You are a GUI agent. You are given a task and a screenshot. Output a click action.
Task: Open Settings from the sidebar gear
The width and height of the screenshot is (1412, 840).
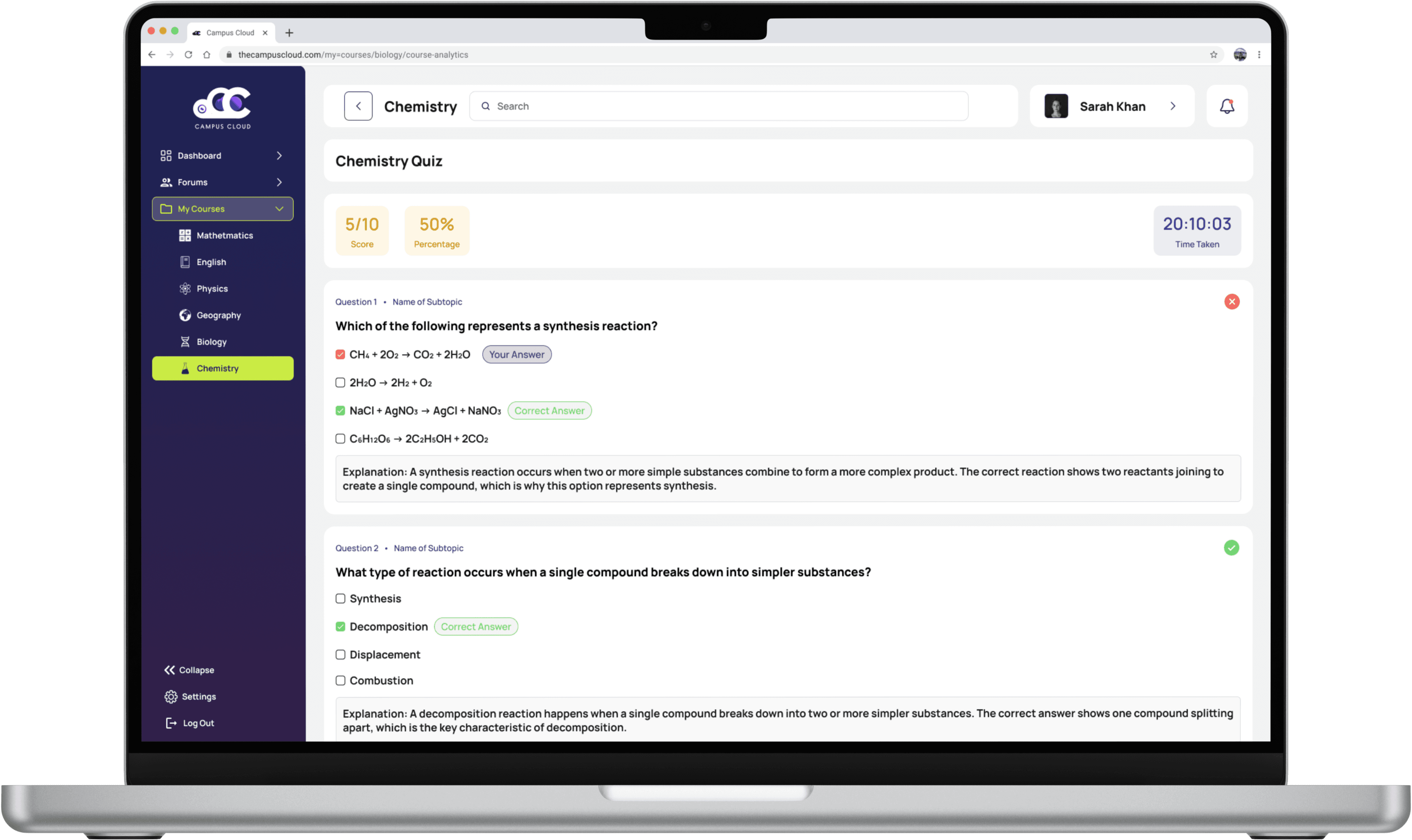[171, 696]
